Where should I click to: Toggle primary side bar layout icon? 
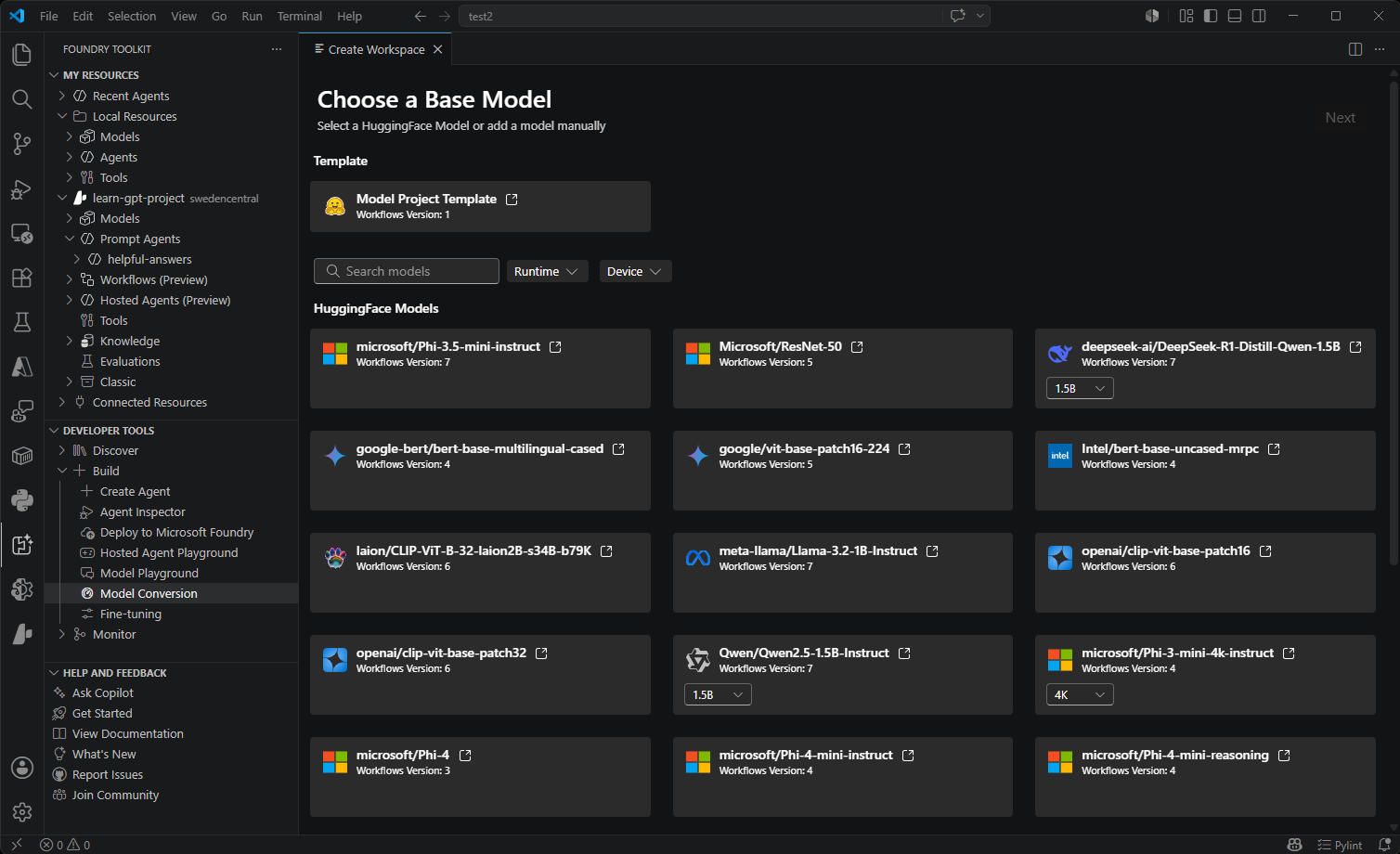[x=1211, y=16]
